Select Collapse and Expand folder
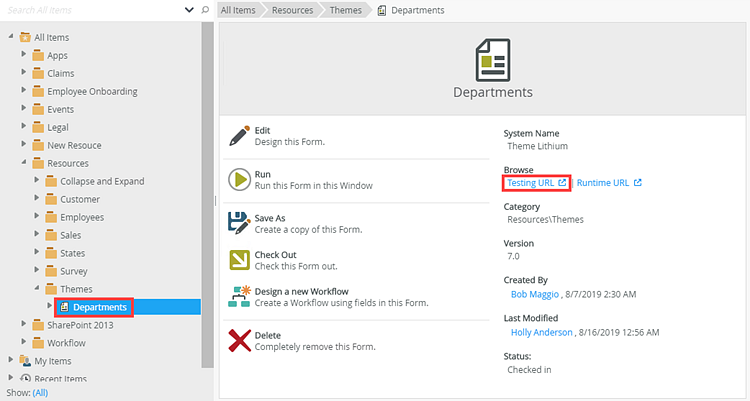This screenshot has width=750, height=401. (102, 181)
